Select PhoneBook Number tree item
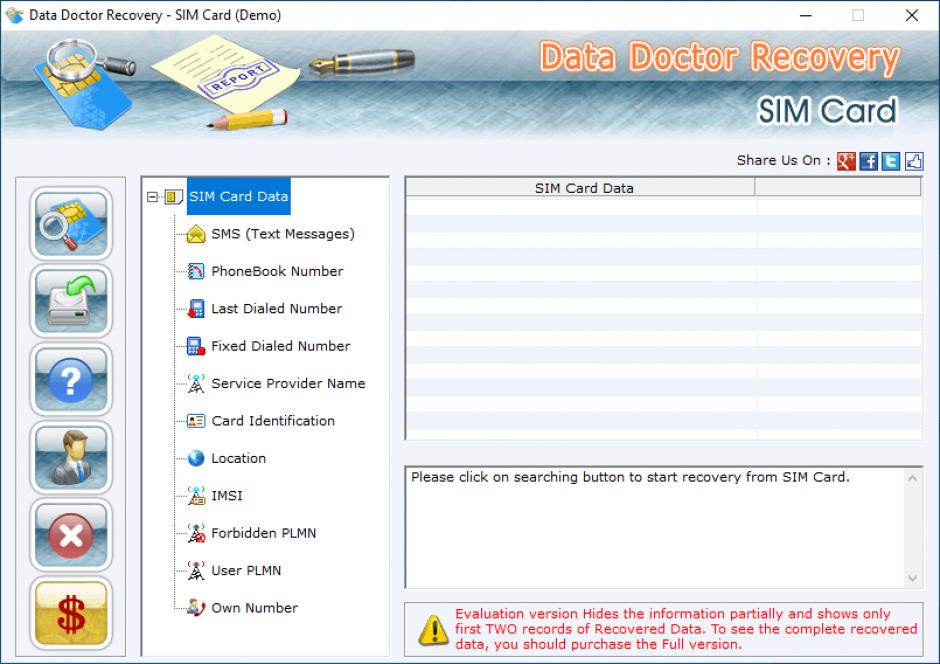This screenshot has height=664, width=940. click(x=277, y=271)
